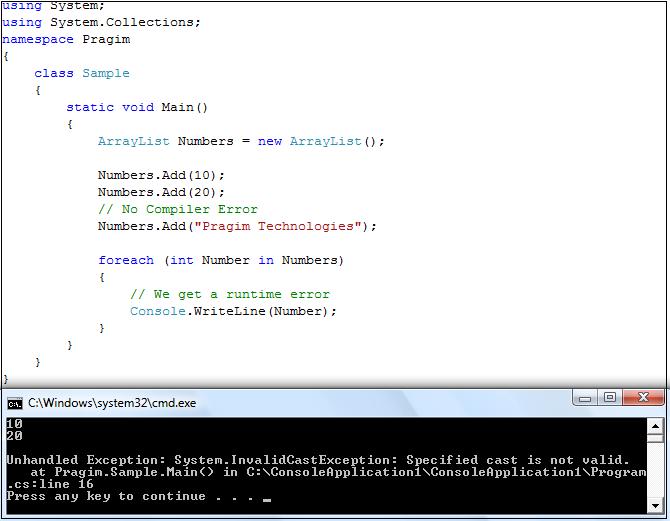Click the 'ArrayList Numbers = new ArrayList();' line

(x=241, y=141)
